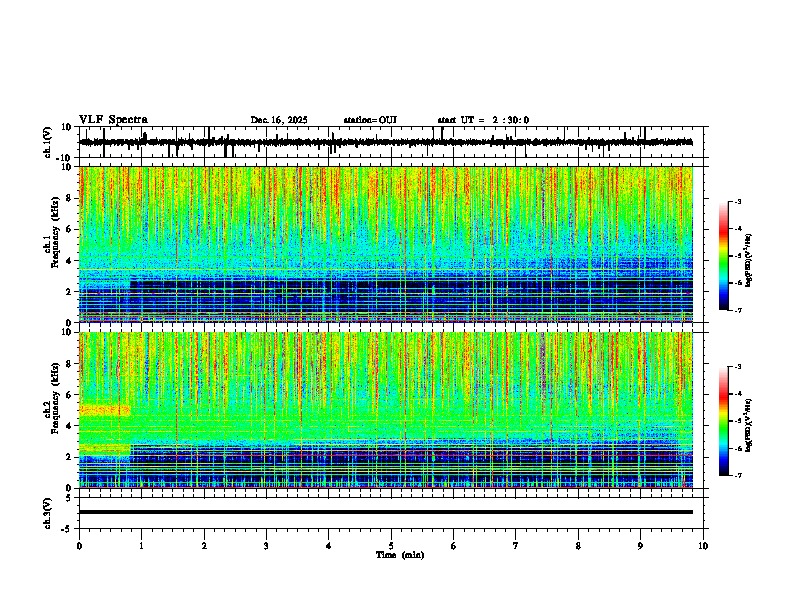Click the thick black ch.3(V) trace line

386,512
